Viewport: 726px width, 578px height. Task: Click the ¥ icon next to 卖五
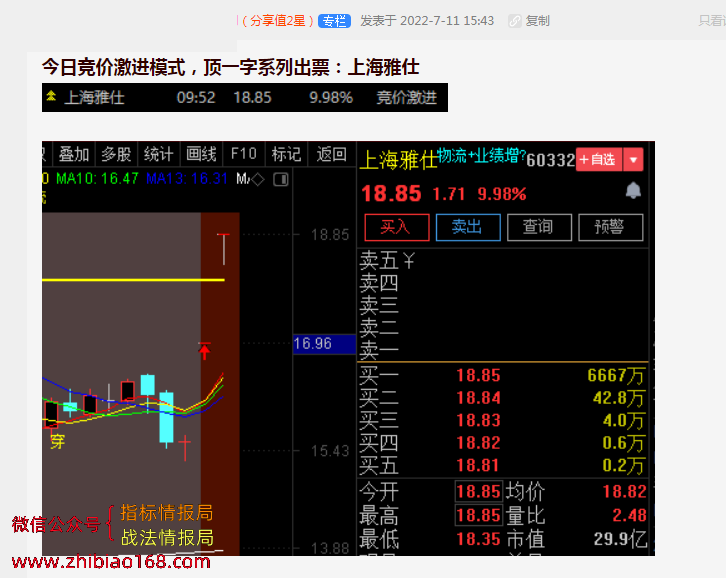point(408,261)
